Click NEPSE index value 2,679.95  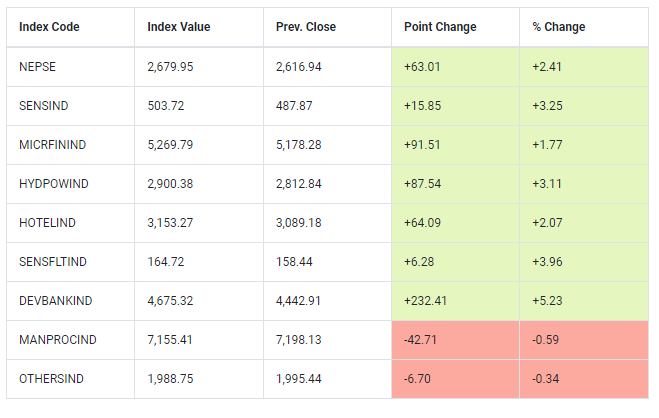[x=170, y=67]
